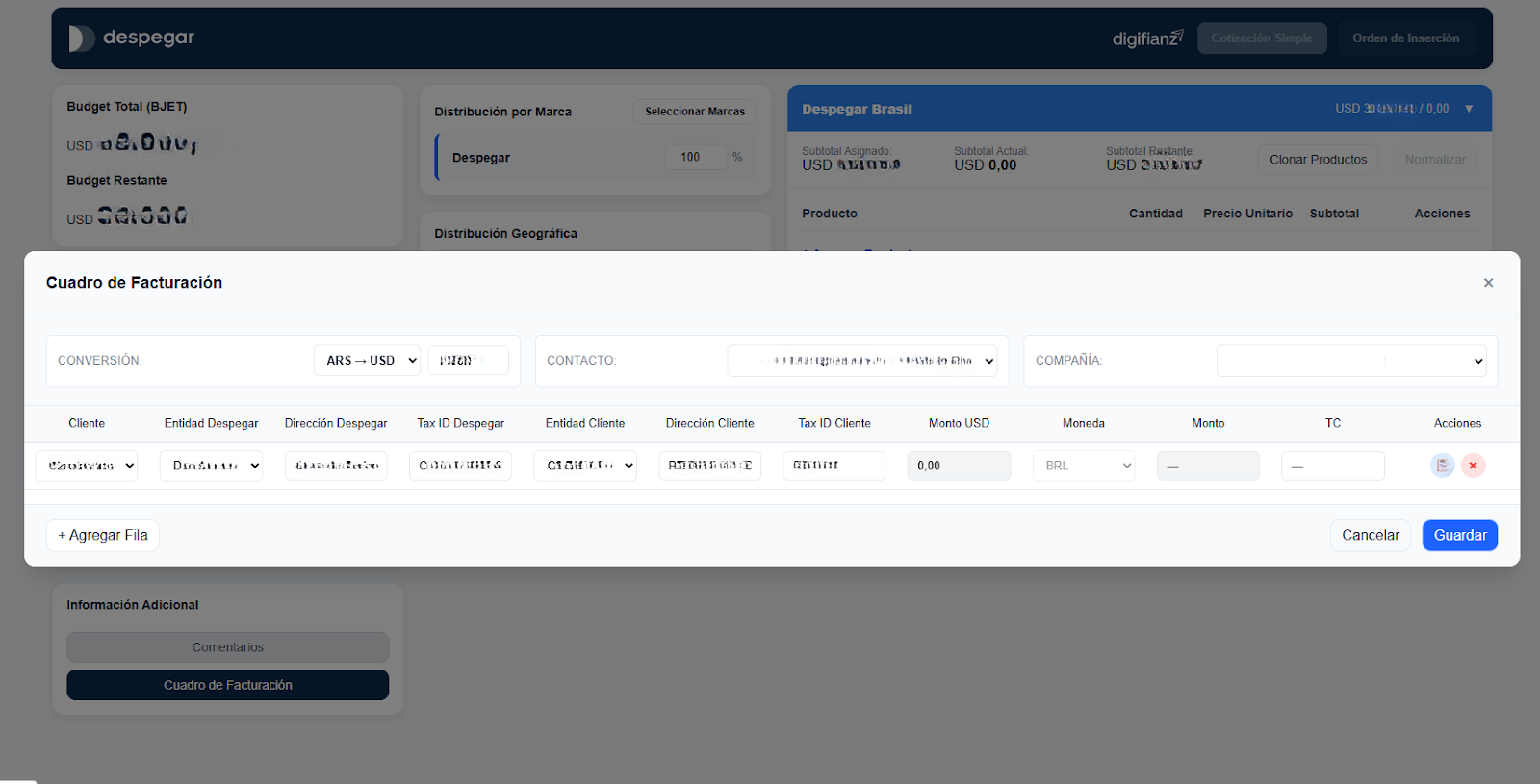This screenshot has height=784, width=1540.
Task: Click the despegar logo icon
Action: [x=81, y=38]
